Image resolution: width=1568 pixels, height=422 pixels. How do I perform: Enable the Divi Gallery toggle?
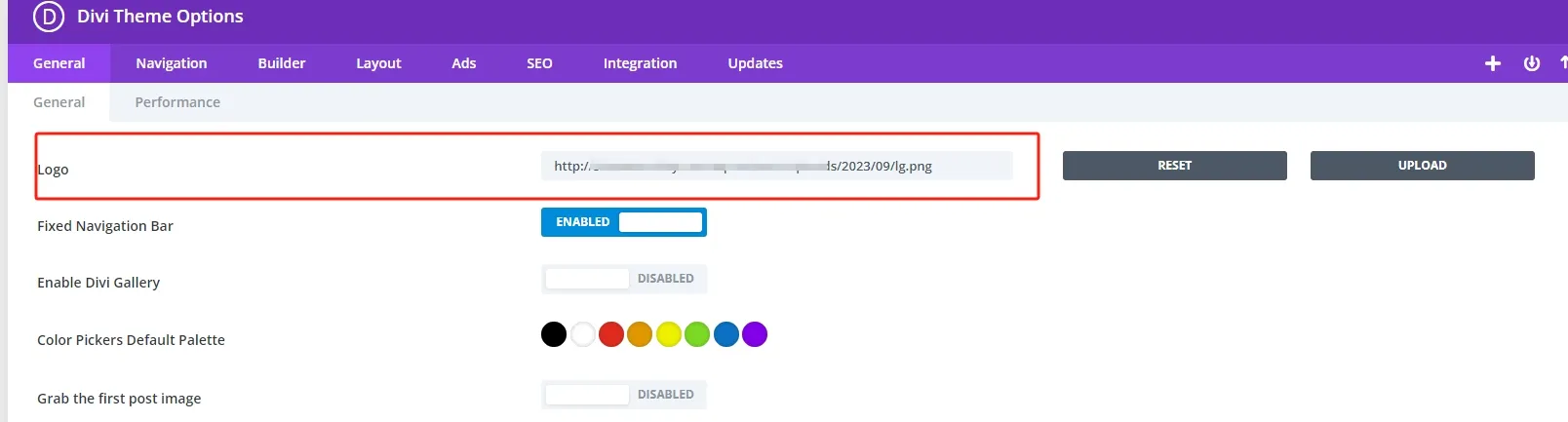(x=624, y=279)
